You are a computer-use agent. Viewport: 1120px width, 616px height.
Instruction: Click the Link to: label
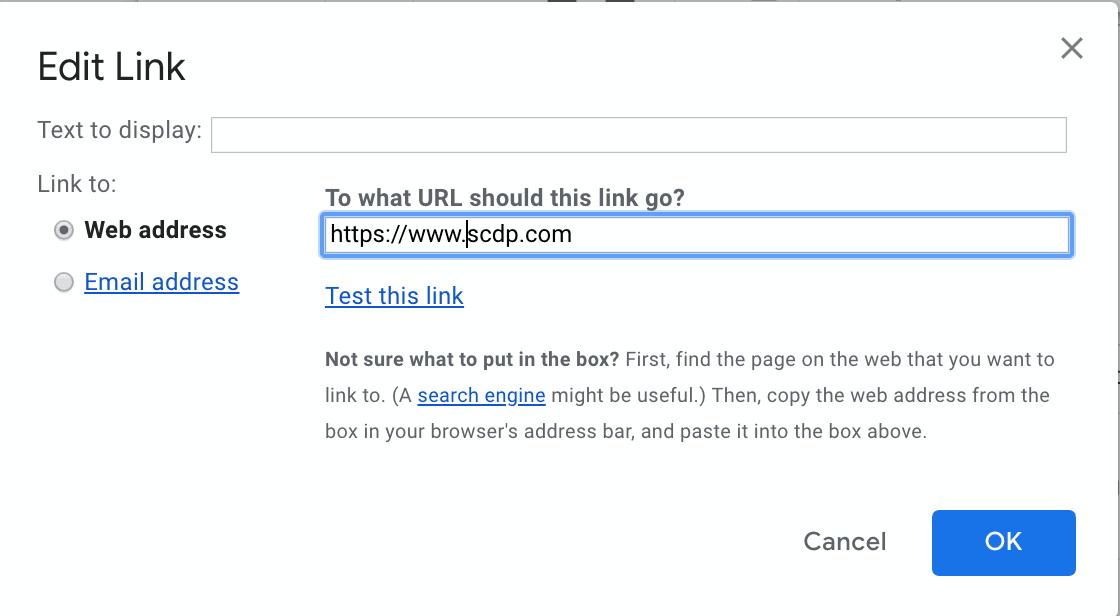(x=76, y=184)
